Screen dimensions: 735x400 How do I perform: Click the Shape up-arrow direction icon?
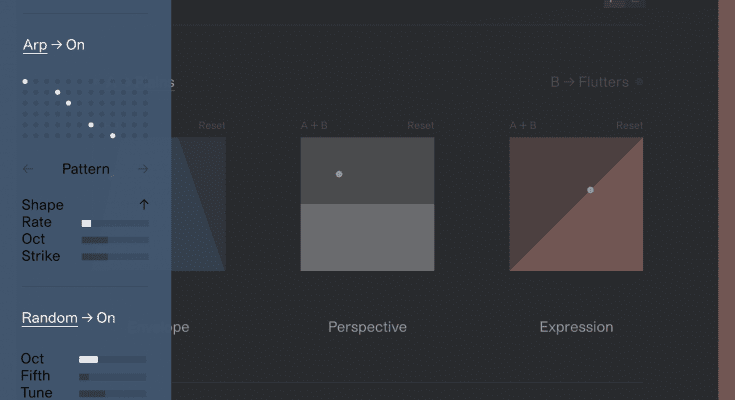tap(143, 204)
